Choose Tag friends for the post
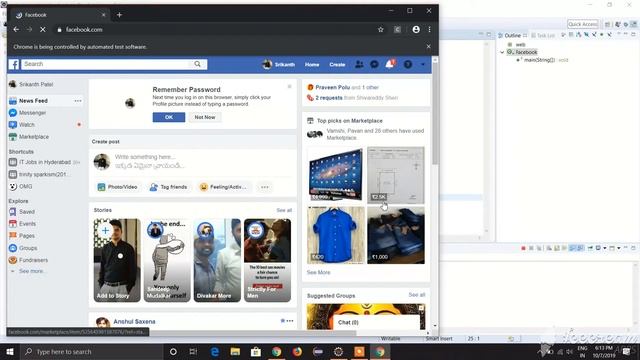 click(168, 187)
